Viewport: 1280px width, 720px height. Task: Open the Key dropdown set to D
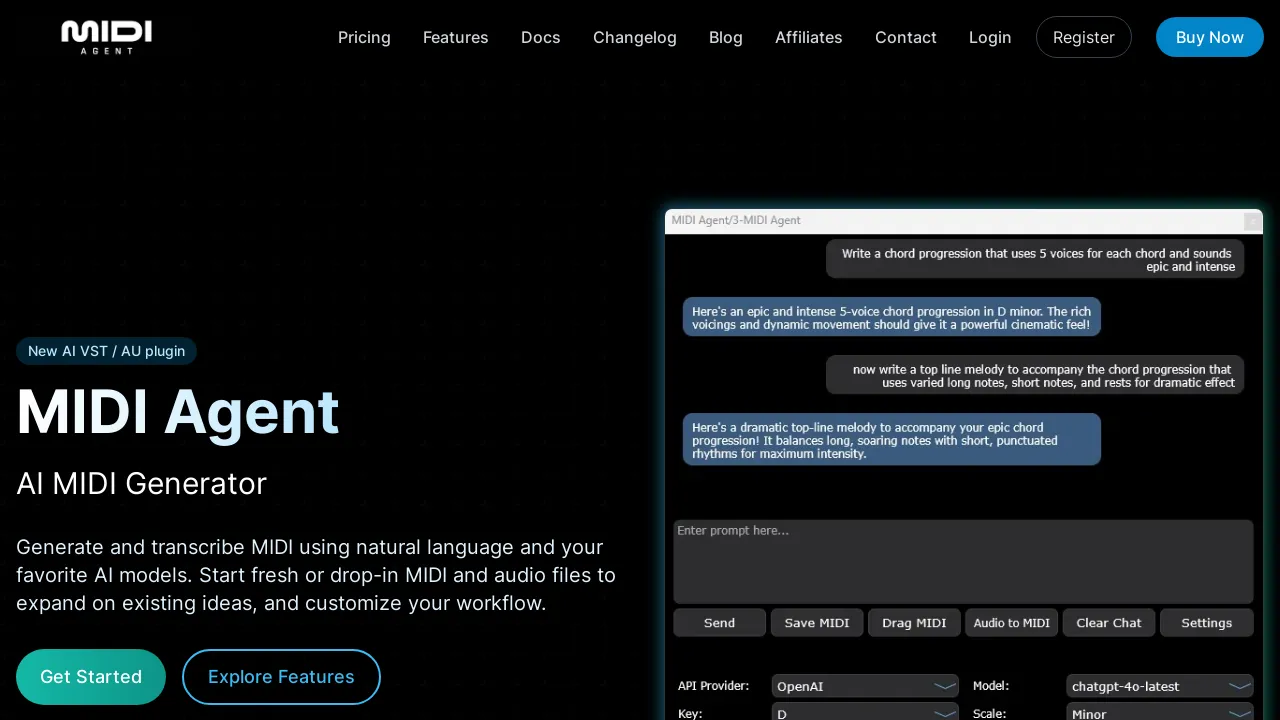point(865,713)
